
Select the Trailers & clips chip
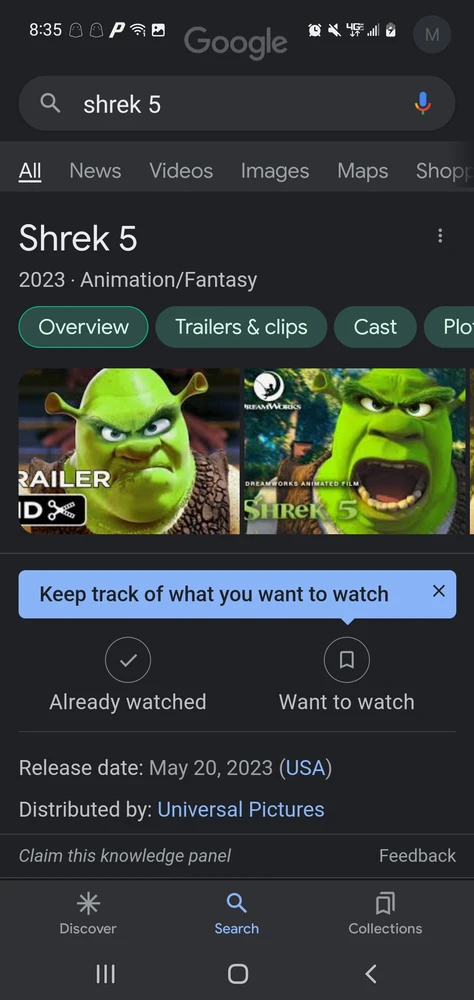pos(241,327)
